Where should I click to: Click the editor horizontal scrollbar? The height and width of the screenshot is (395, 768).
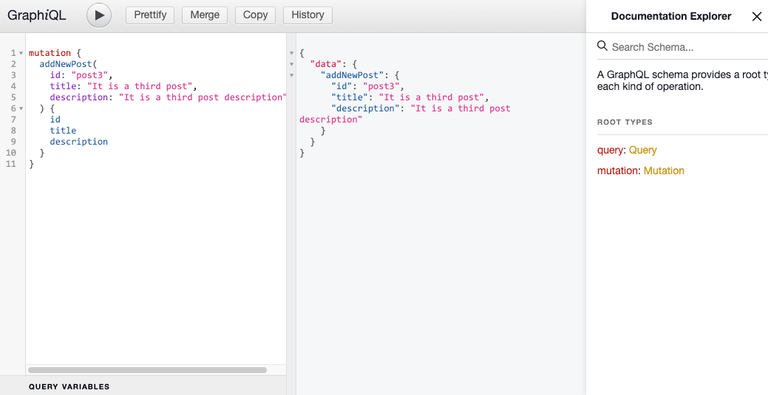click(147, 370)
